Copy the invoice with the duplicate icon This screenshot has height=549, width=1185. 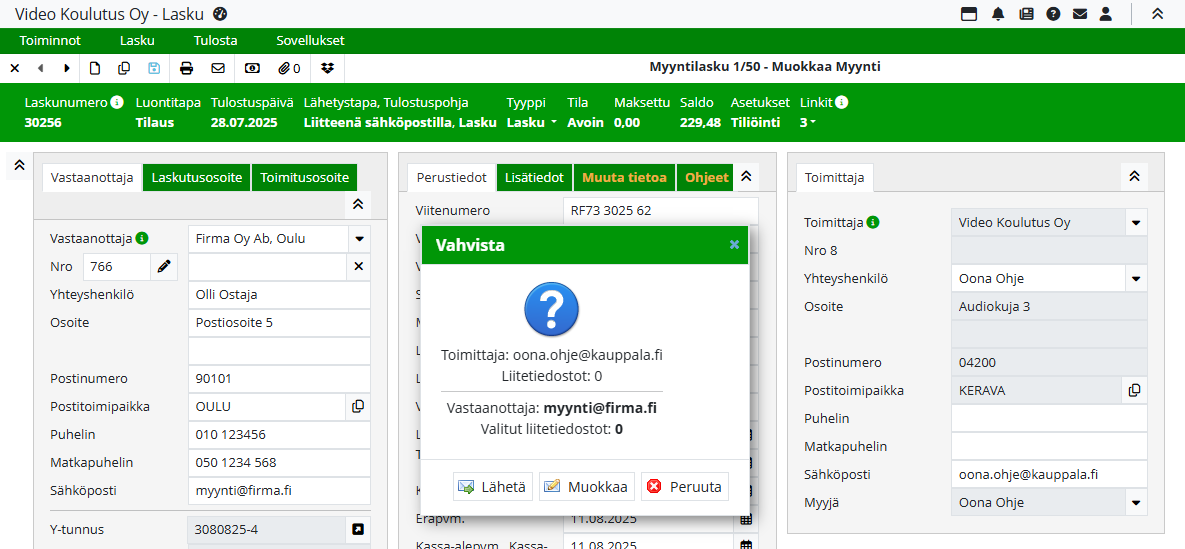coord(124,68)
